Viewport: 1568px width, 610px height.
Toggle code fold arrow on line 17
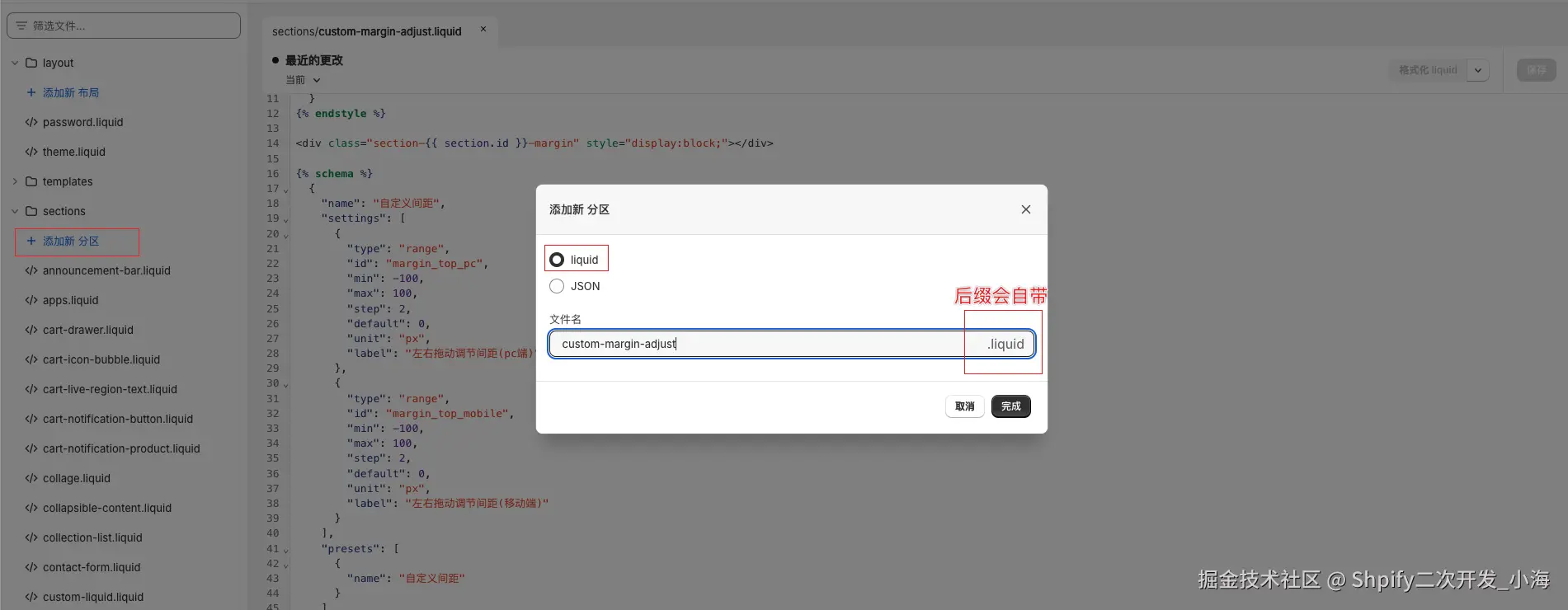[x=286, y=190]
